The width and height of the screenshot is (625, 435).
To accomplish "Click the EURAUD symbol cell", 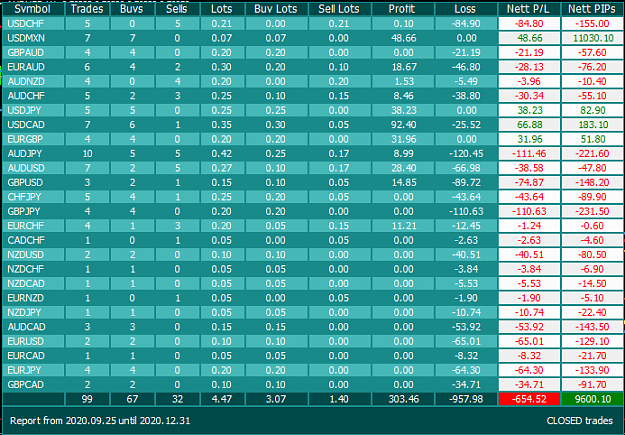I will click(33, 67).
